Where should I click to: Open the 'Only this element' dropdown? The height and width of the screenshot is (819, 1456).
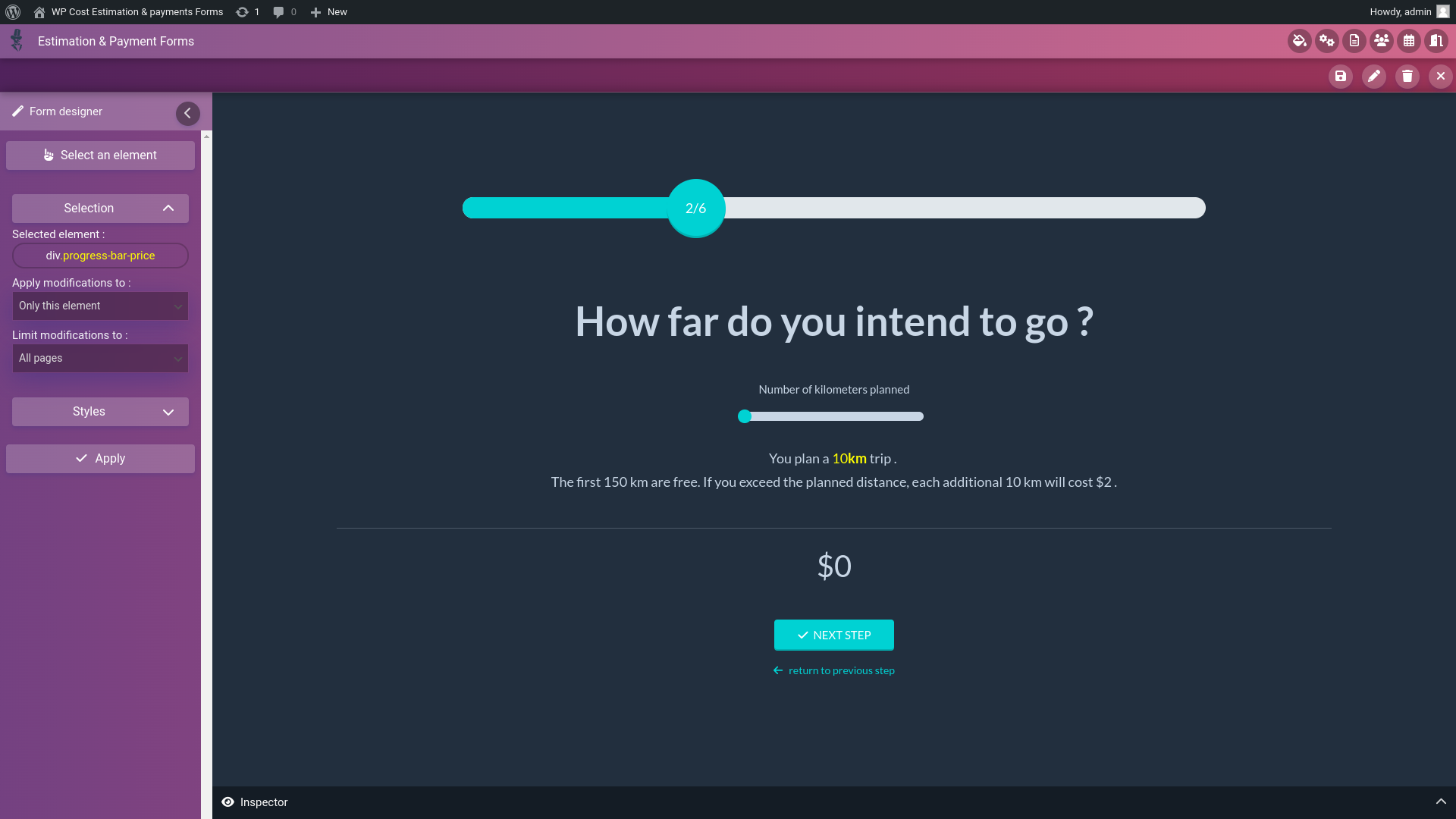[100, 306]
